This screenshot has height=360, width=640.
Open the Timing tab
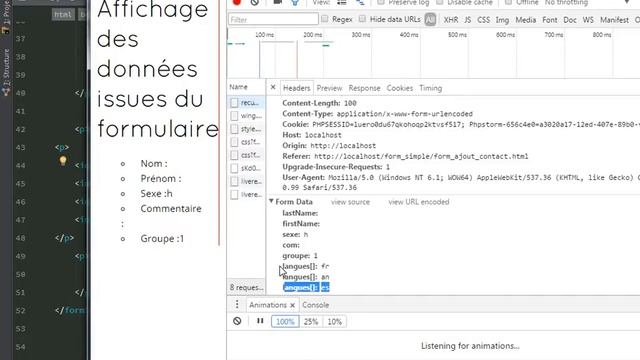[x=430, y=88]
